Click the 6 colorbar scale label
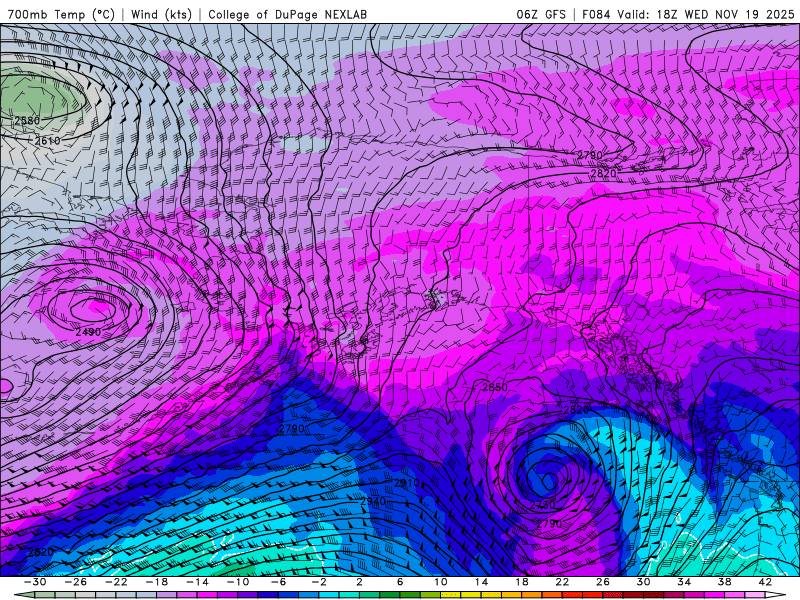 click(399, 582)
